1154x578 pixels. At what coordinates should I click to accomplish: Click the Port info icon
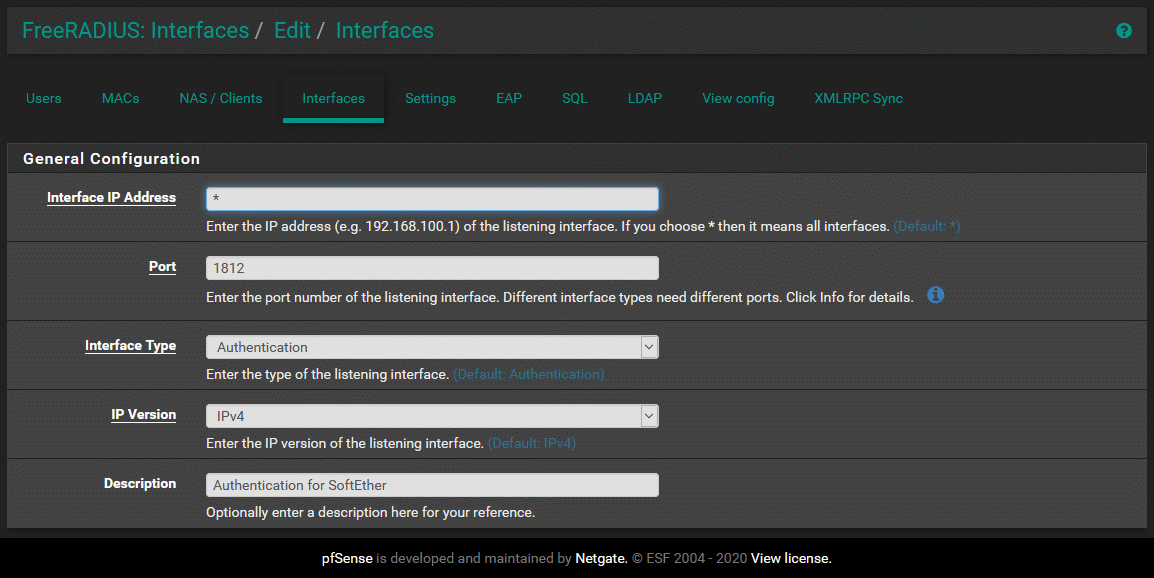click(935, 295)
